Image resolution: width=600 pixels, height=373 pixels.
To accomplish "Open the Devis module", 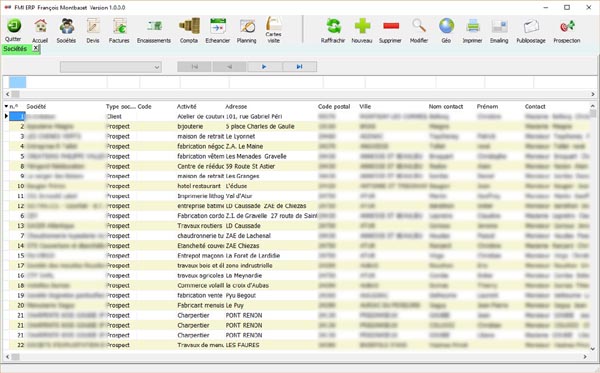I will 93,26.
